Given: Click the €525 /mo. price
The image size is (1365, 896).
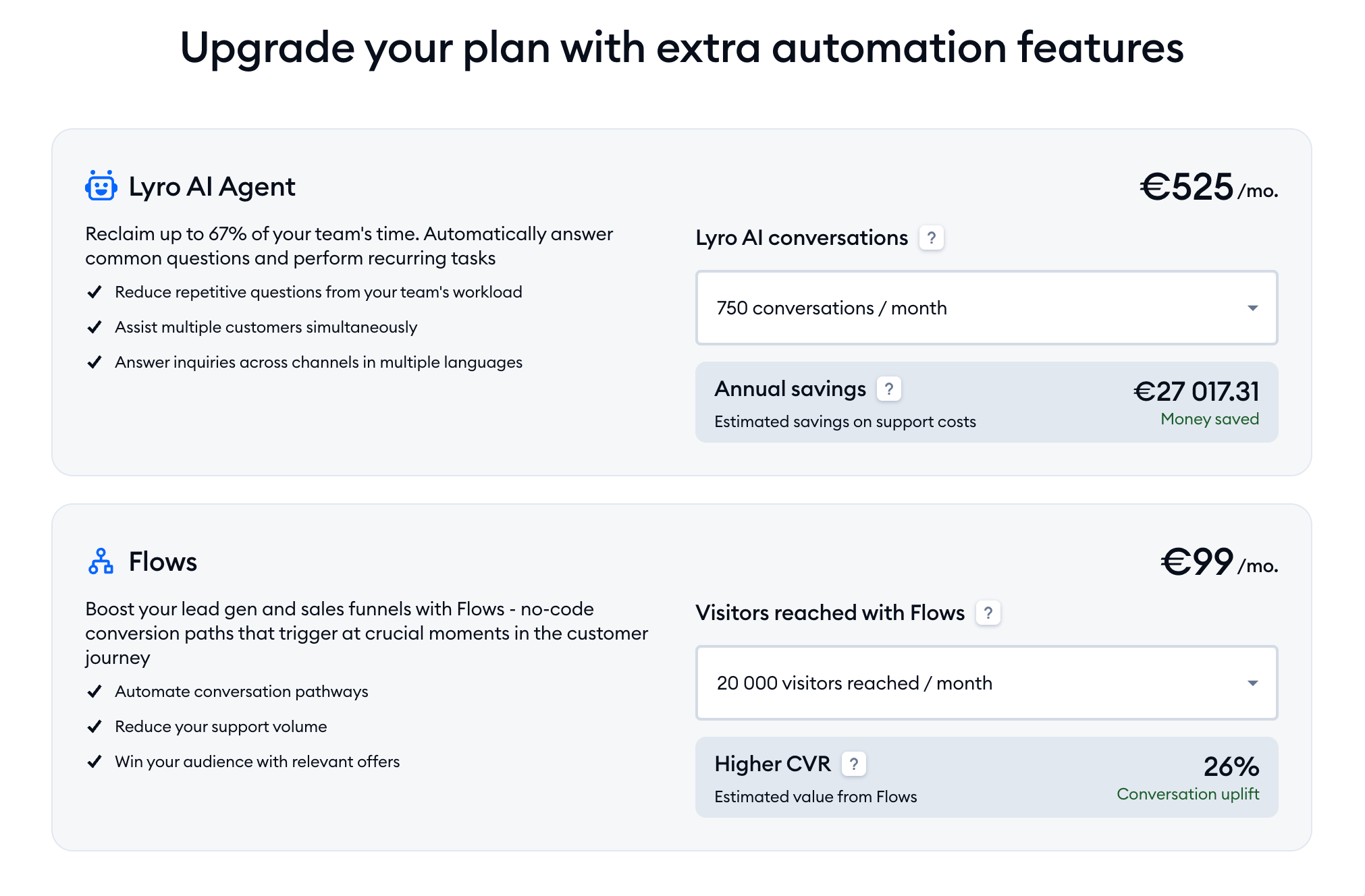Looking at the screenshot, I should coord(1208,188).
